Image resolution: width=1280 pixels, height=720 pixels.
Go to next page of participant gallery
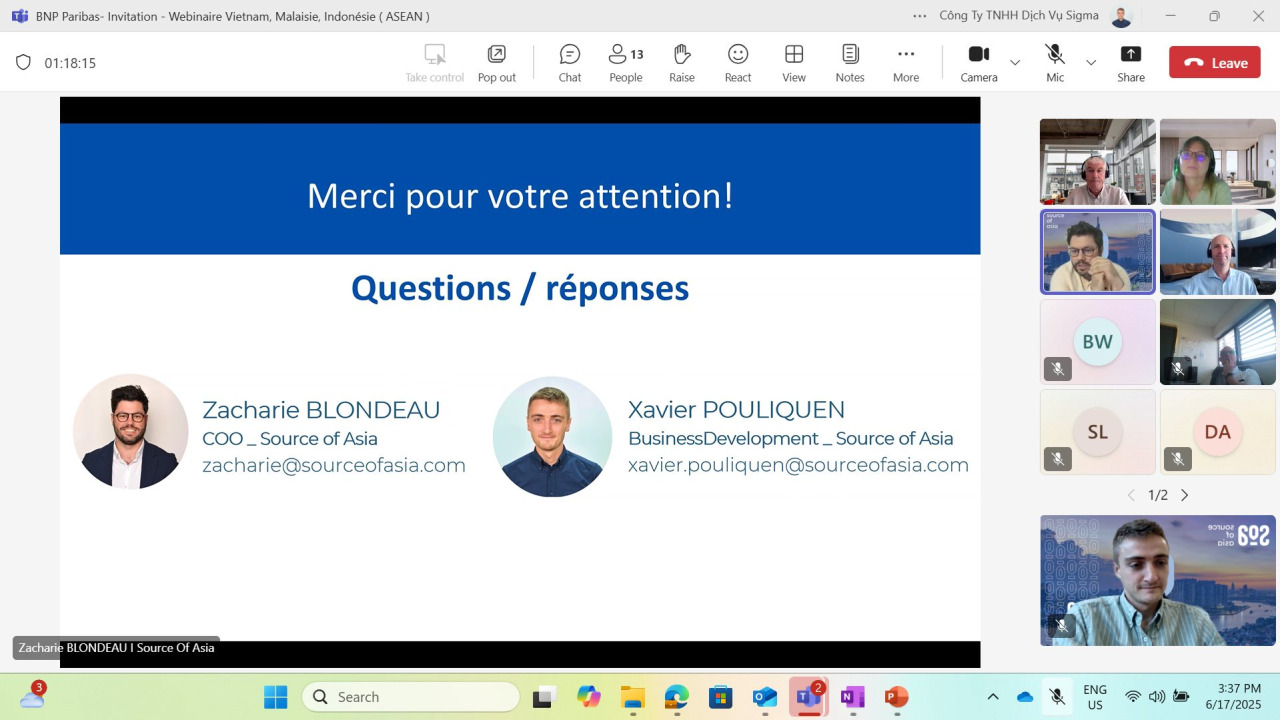1185,495
